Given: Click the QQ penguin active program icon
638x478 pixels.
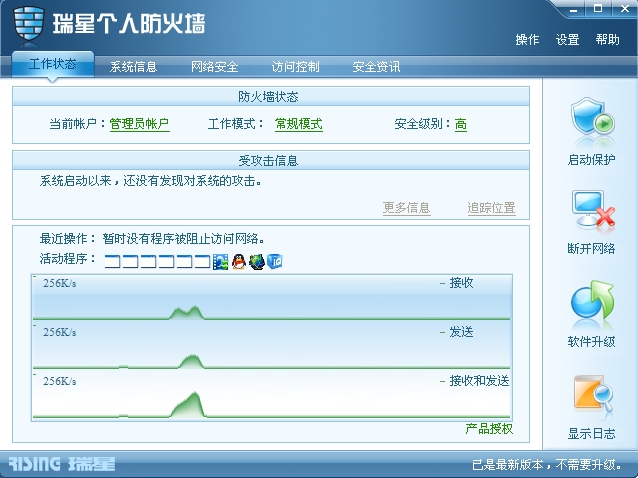Looking at the screenshot, I should click(239, 262).
